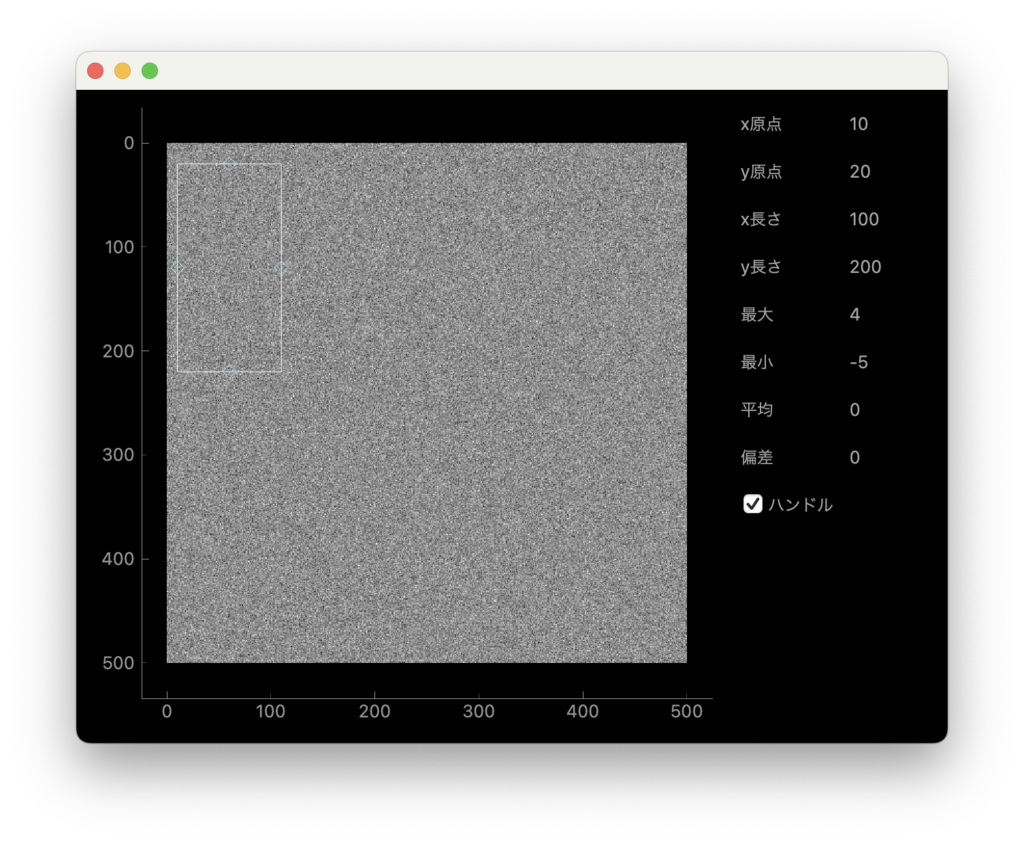The width and height of the screenshot is (1024, 844).
Task: Click the y長さ label
Action: 761,267
